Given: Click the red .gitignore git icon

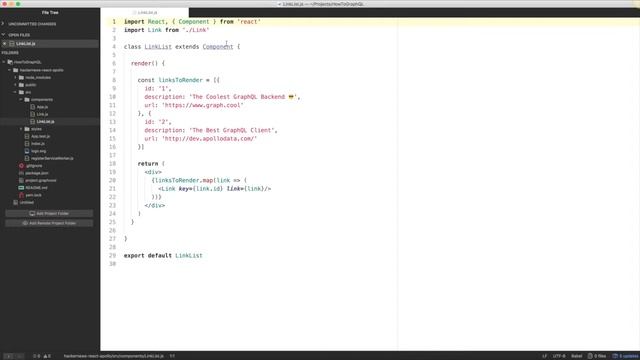Looking at the screenshot, I should 21,166.
